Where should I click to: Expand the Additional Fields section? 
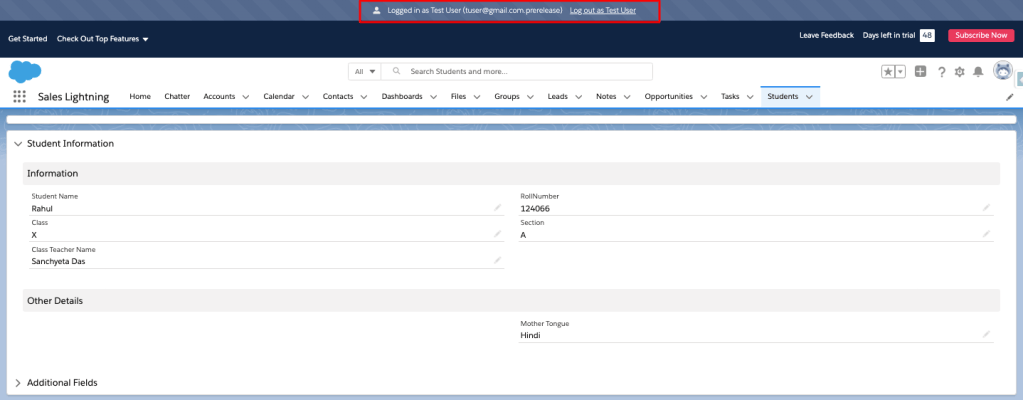click(18, 383)
